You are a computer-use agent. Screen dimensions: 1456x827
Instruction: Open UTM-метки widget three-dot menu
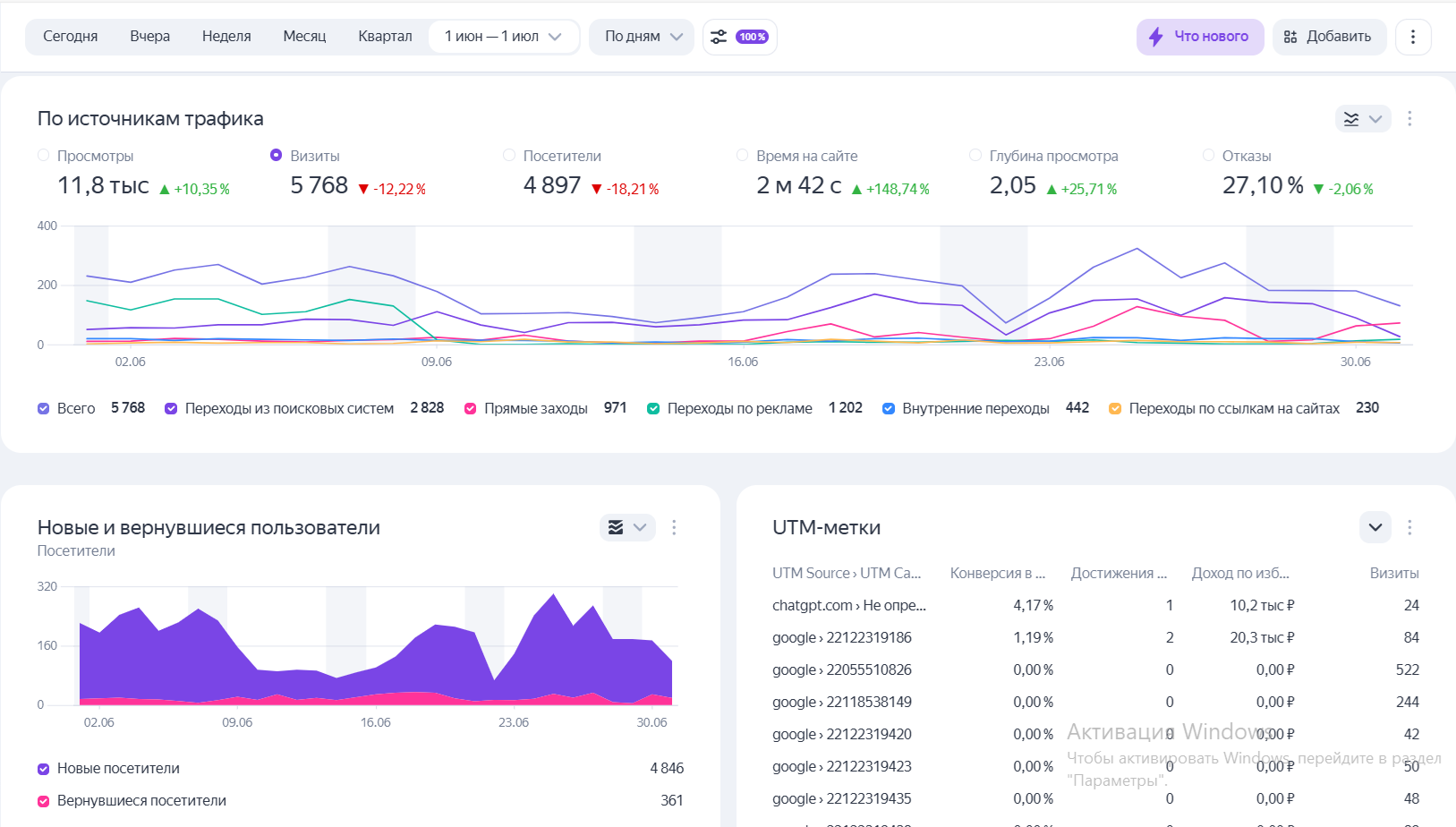1409,528
